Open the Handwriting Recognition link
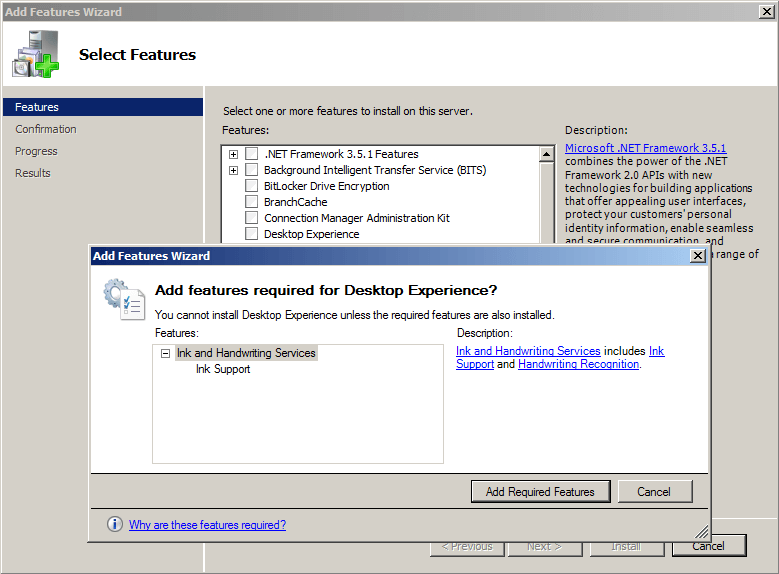Viewport: 779px width, 574px height. pos(578,364)
